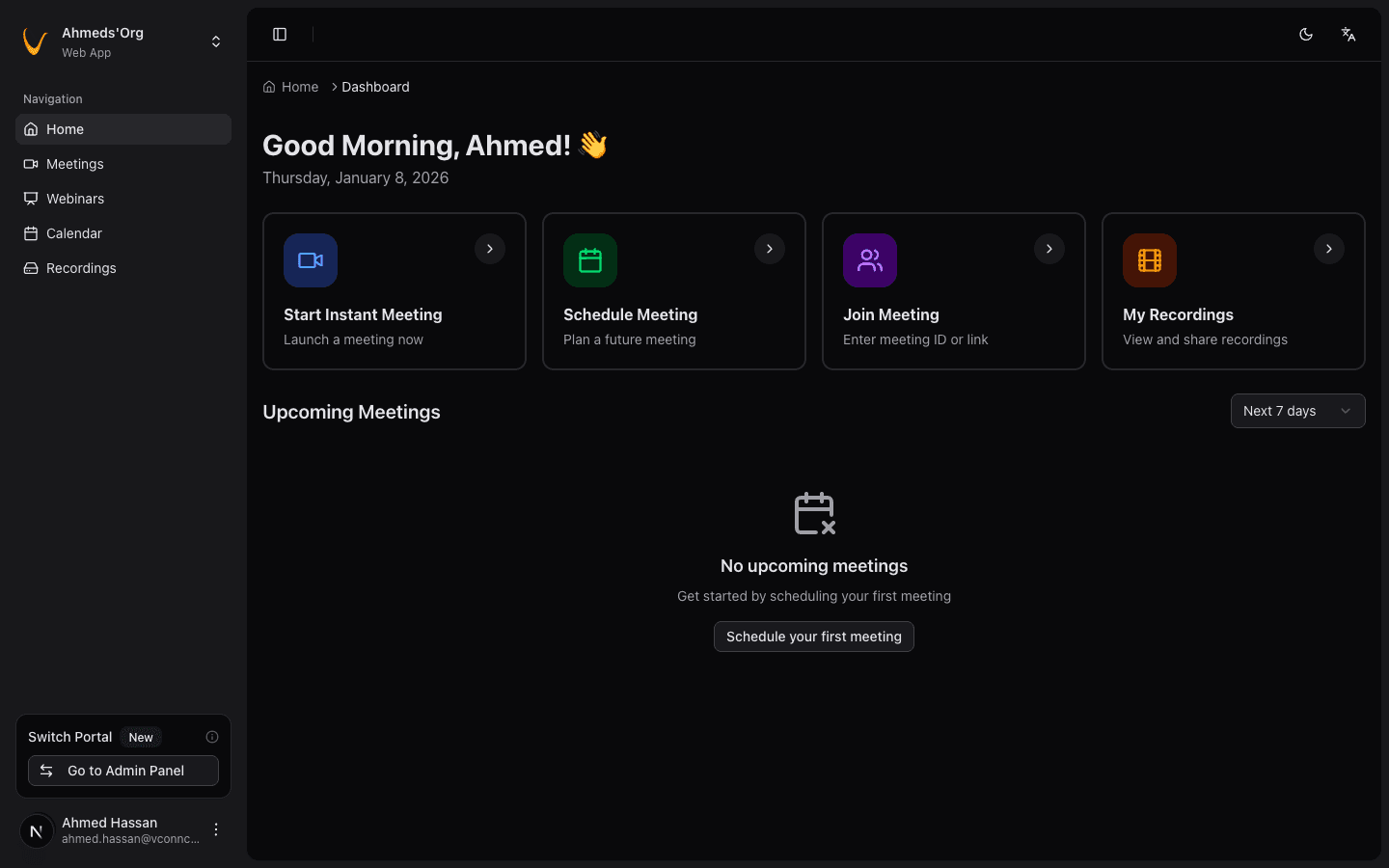Select Home in the navigation sidebar
Screen dimensions: 1389x868
(x=123, y=129)
